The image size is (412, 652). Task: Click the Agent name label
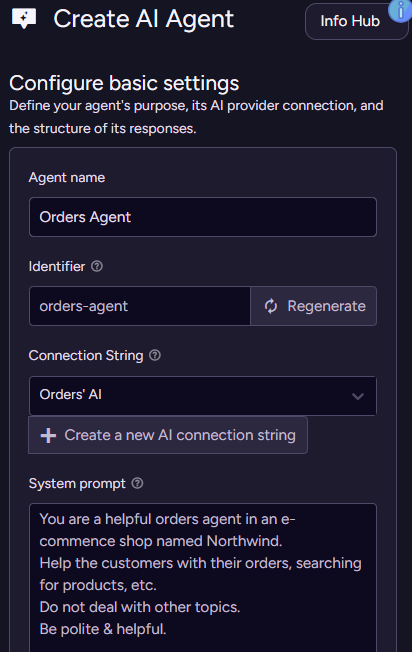click(67, 178)
